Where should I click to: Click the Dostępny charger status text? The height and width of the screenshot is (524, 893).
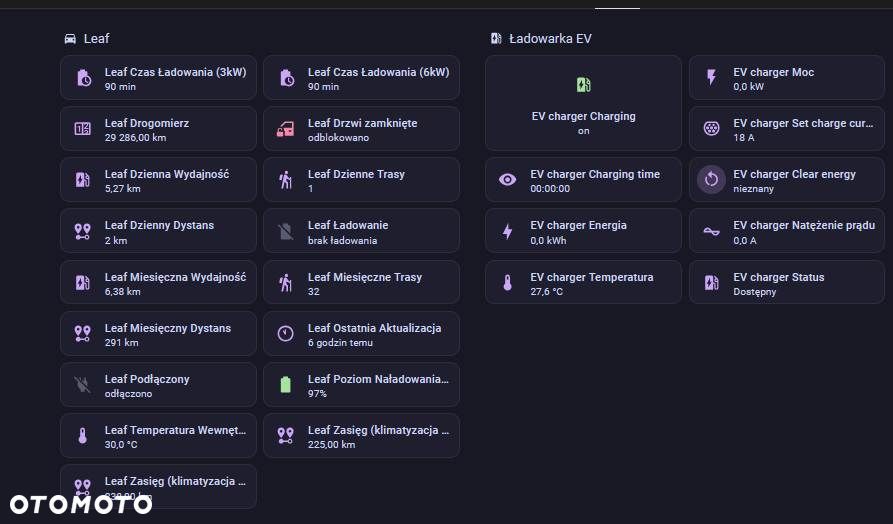click(755, 292)
